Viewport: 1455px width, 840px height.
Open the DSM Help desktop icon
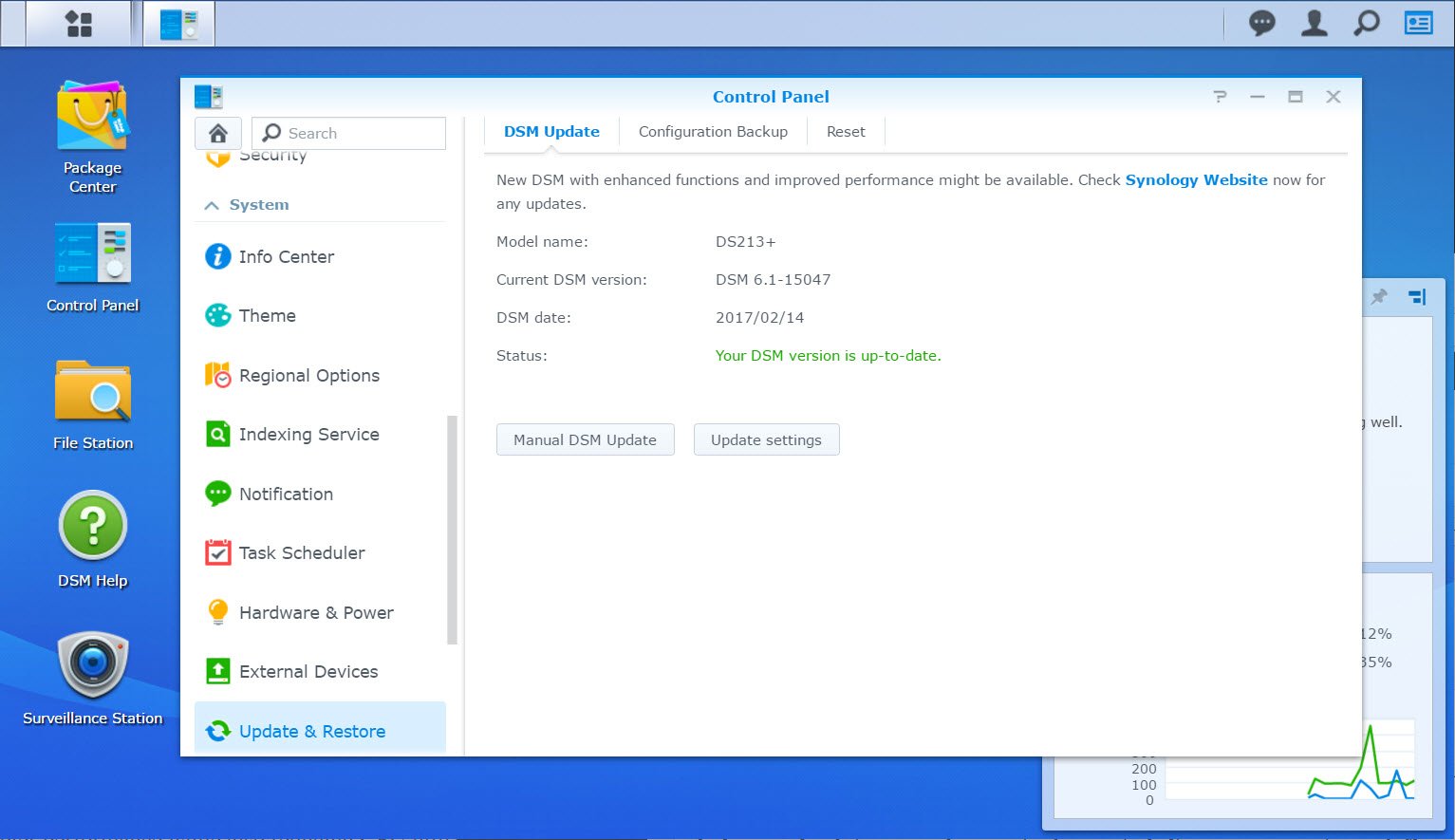click(92, 540)
